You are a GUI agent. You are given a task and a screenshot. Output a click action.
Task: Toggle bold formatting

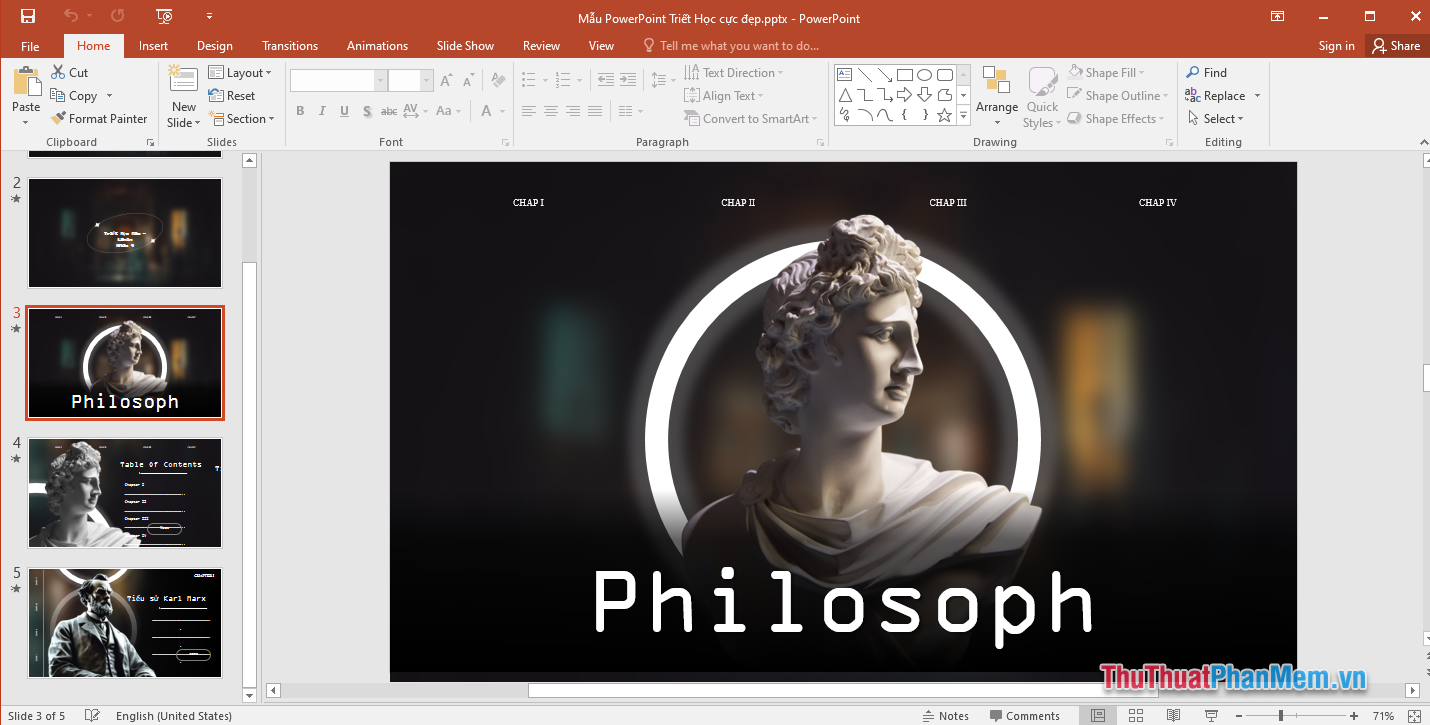coord(300,110)
